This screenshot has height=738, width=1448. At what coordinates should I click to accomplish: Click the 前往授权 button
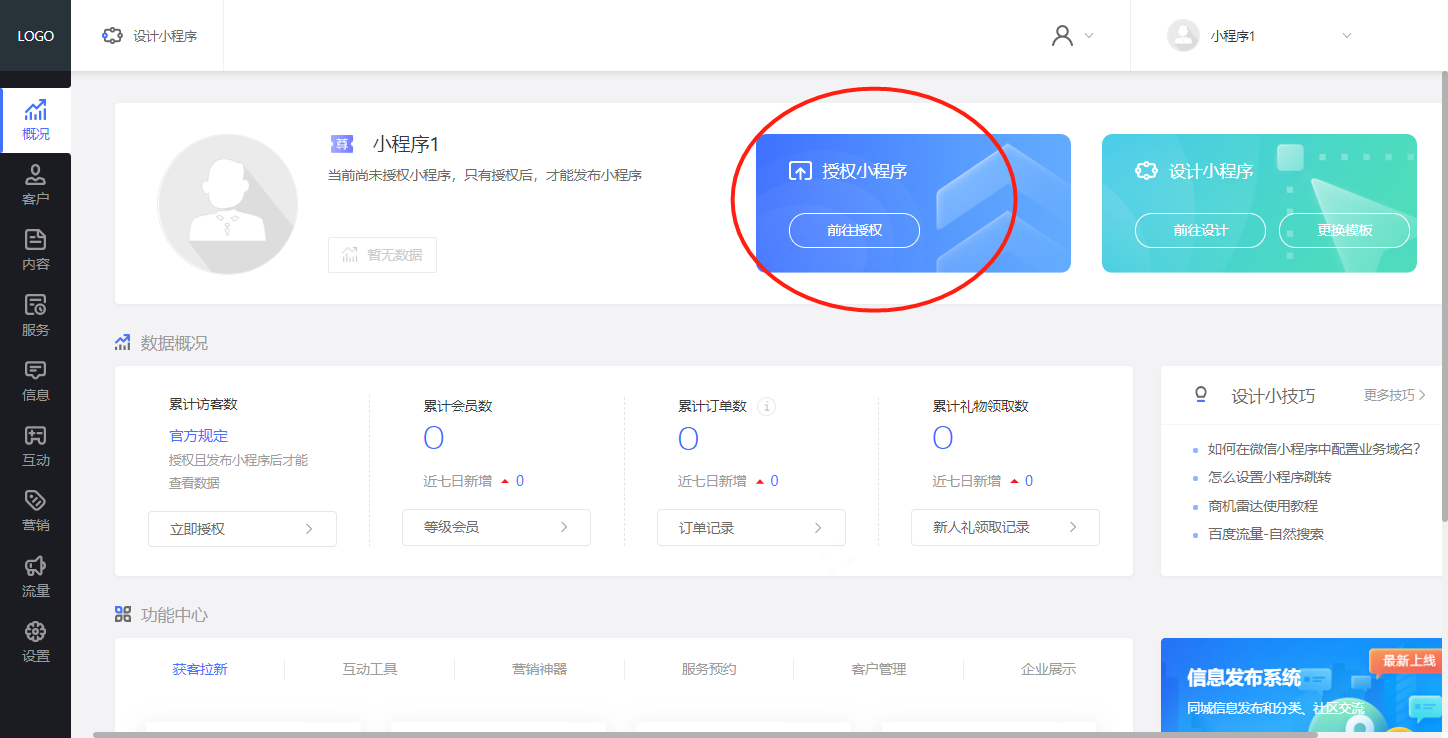pos(854,230)
